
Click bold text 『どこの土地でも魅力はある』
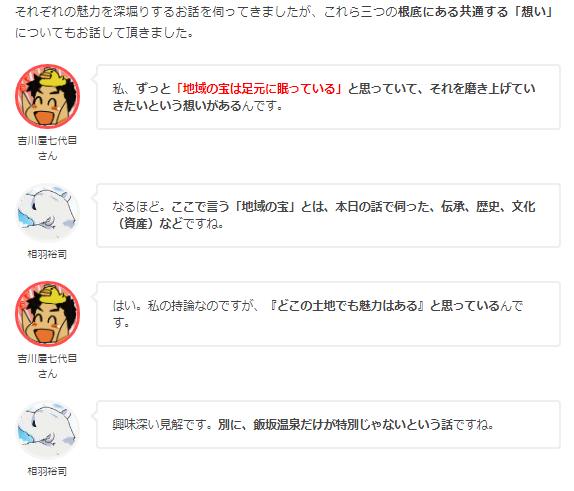pyautogui.click(x=346, y=305)
